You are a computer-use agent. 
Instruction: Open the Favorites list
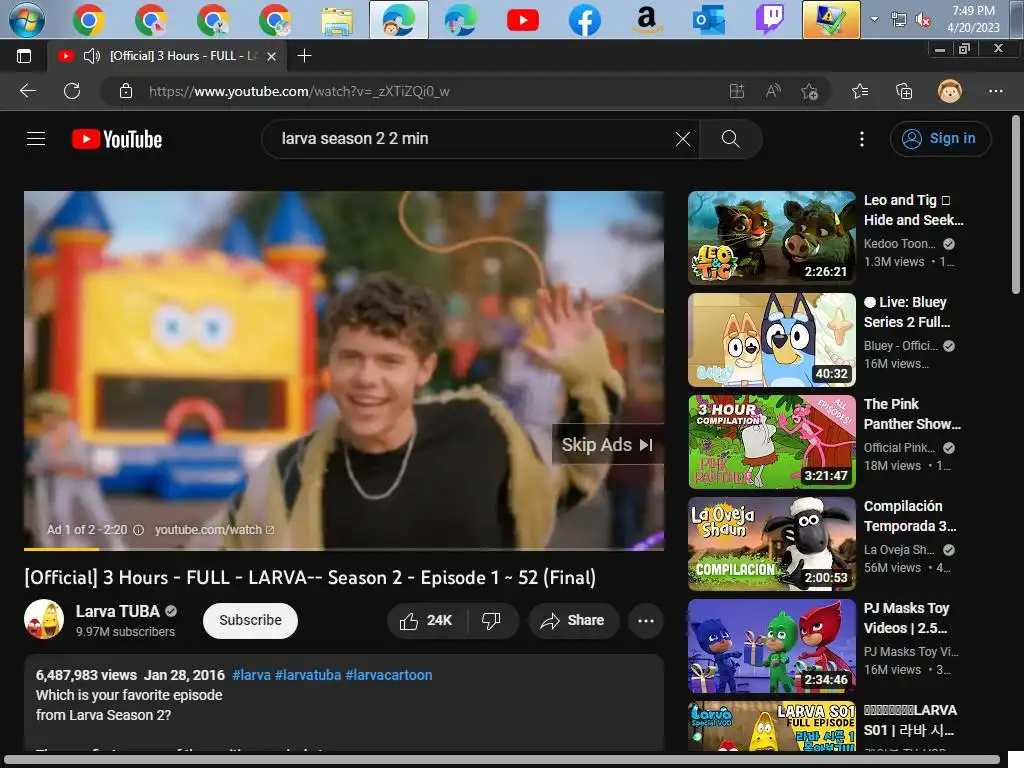(860, 91)
